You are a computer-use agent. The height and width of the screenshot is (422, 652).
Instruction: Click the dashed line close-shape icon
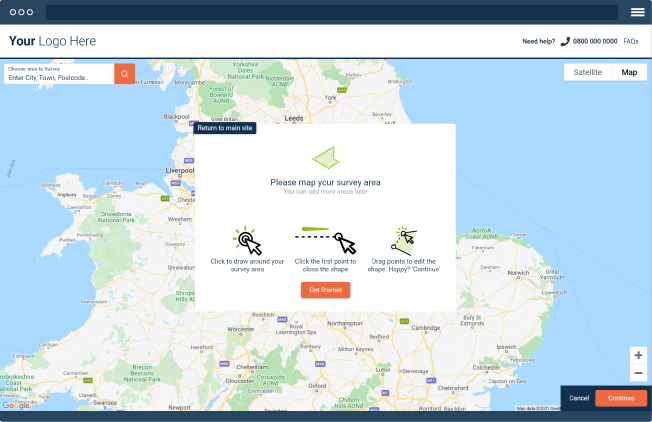[x=326, y=240]
